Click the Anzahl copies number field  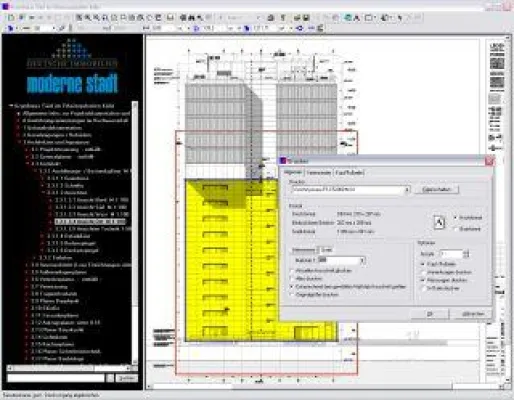click(x=451, y=254)
